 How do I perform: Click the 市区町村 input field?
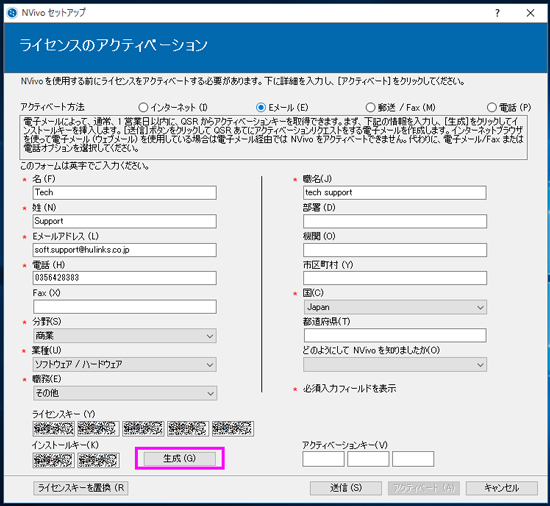coord(395,278)
